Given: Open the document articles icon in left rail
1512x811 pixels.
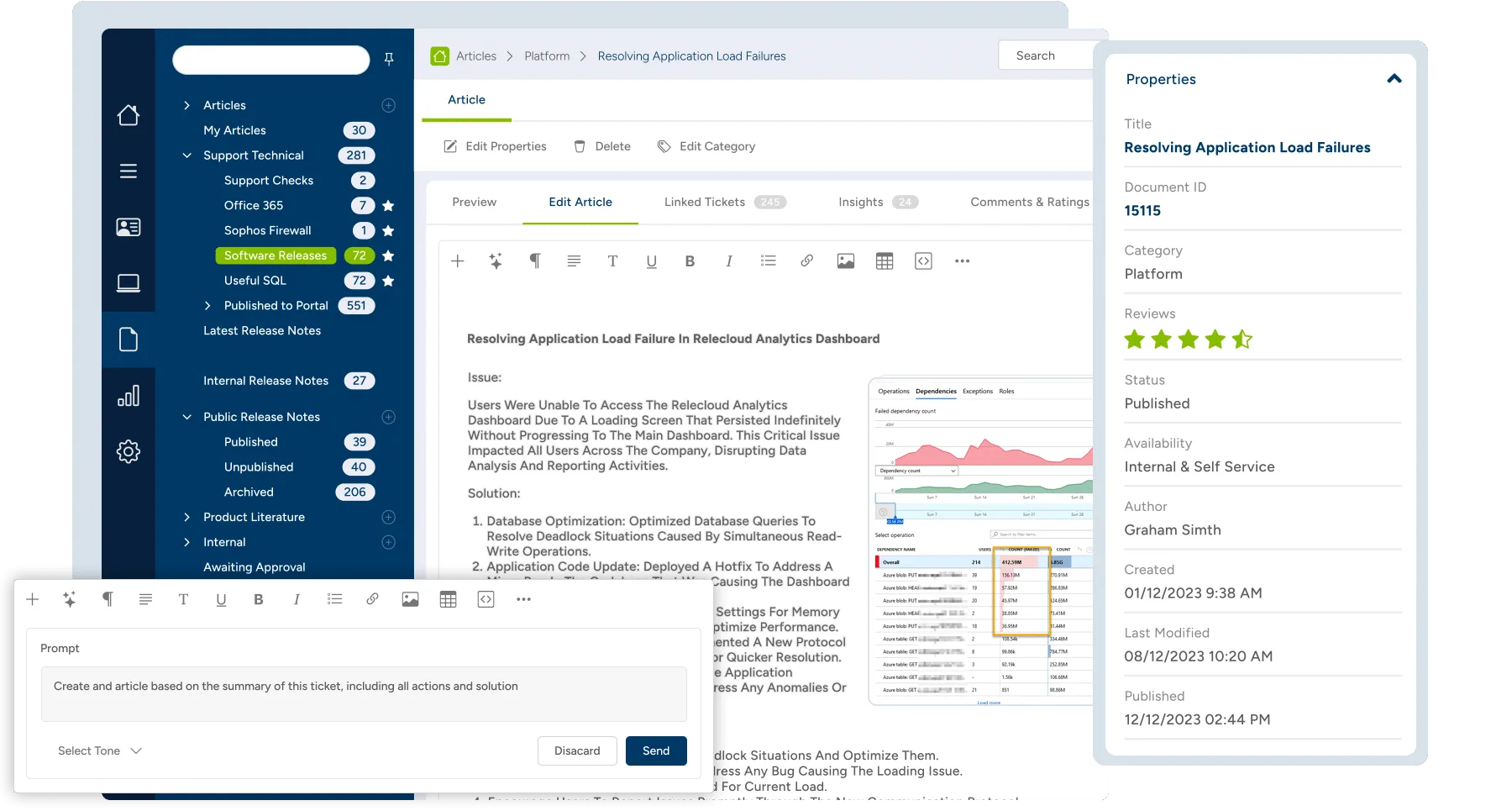Looking at the screenshot, I should tap(129, 340).
